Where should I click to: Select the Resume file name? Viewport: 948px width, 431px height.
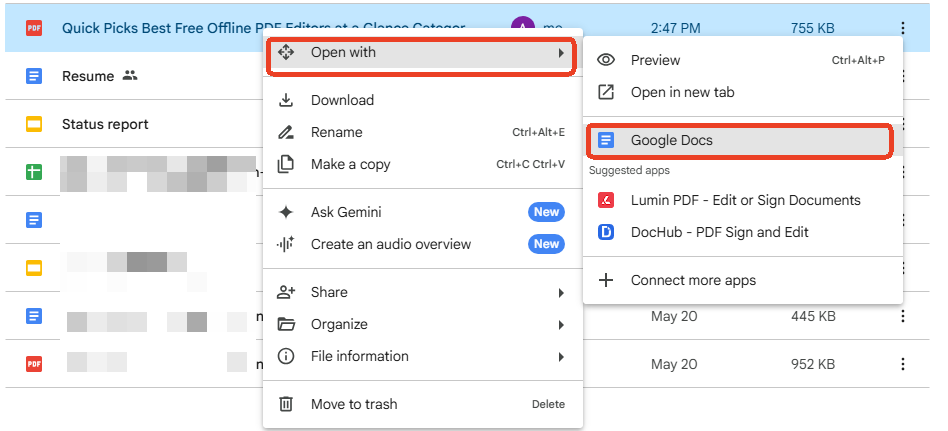88,76
